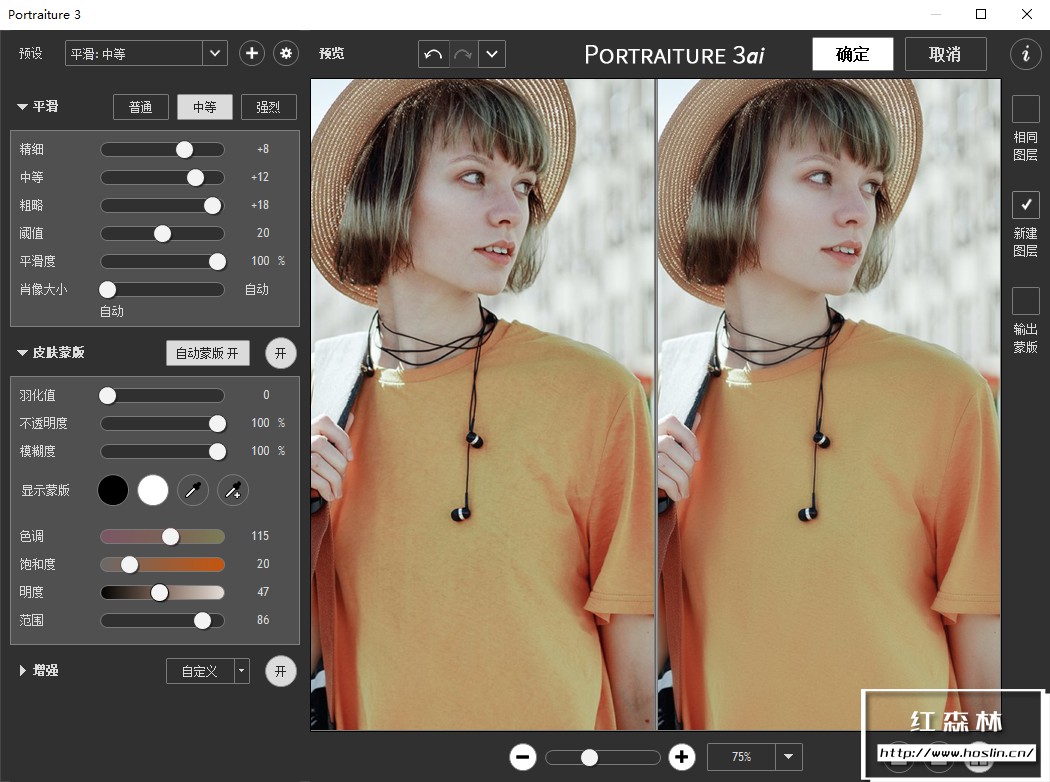The image size is (1050, 782).
Task: Click the zoom out minus icon
Action: click(x=523, y=757)
